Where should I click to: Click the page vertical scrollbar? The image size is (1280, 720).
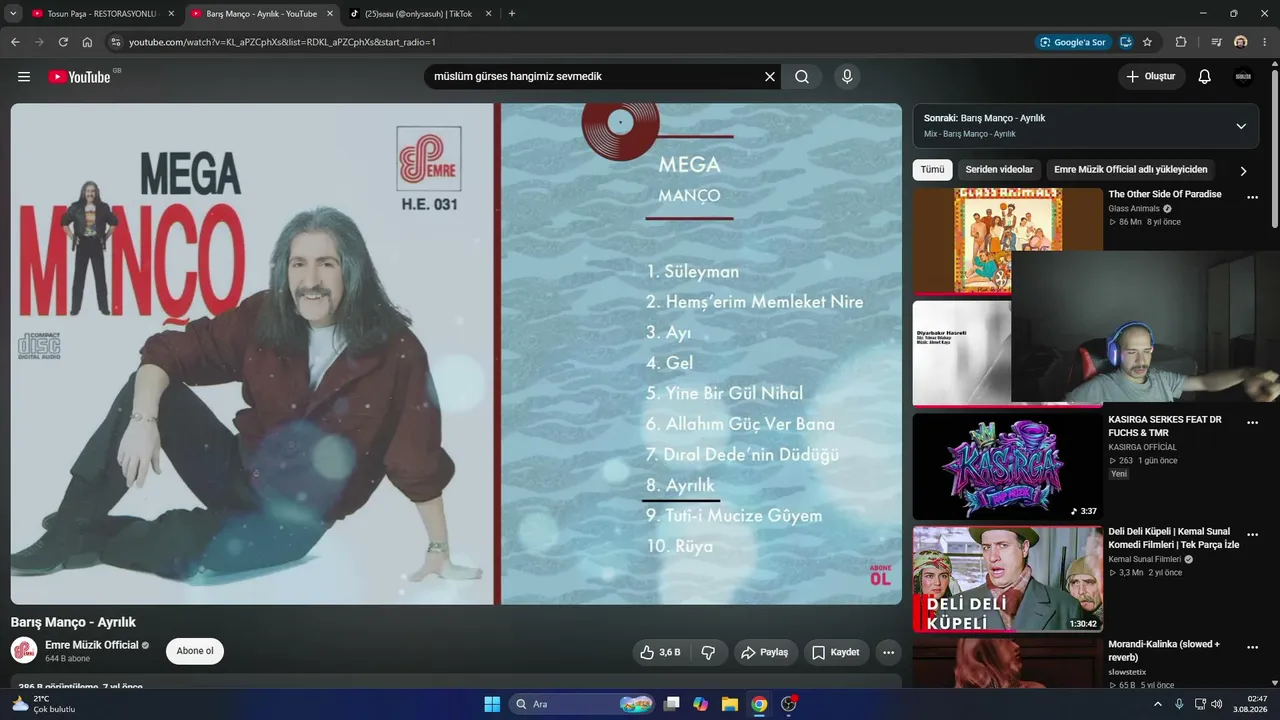pos(1275,148)
